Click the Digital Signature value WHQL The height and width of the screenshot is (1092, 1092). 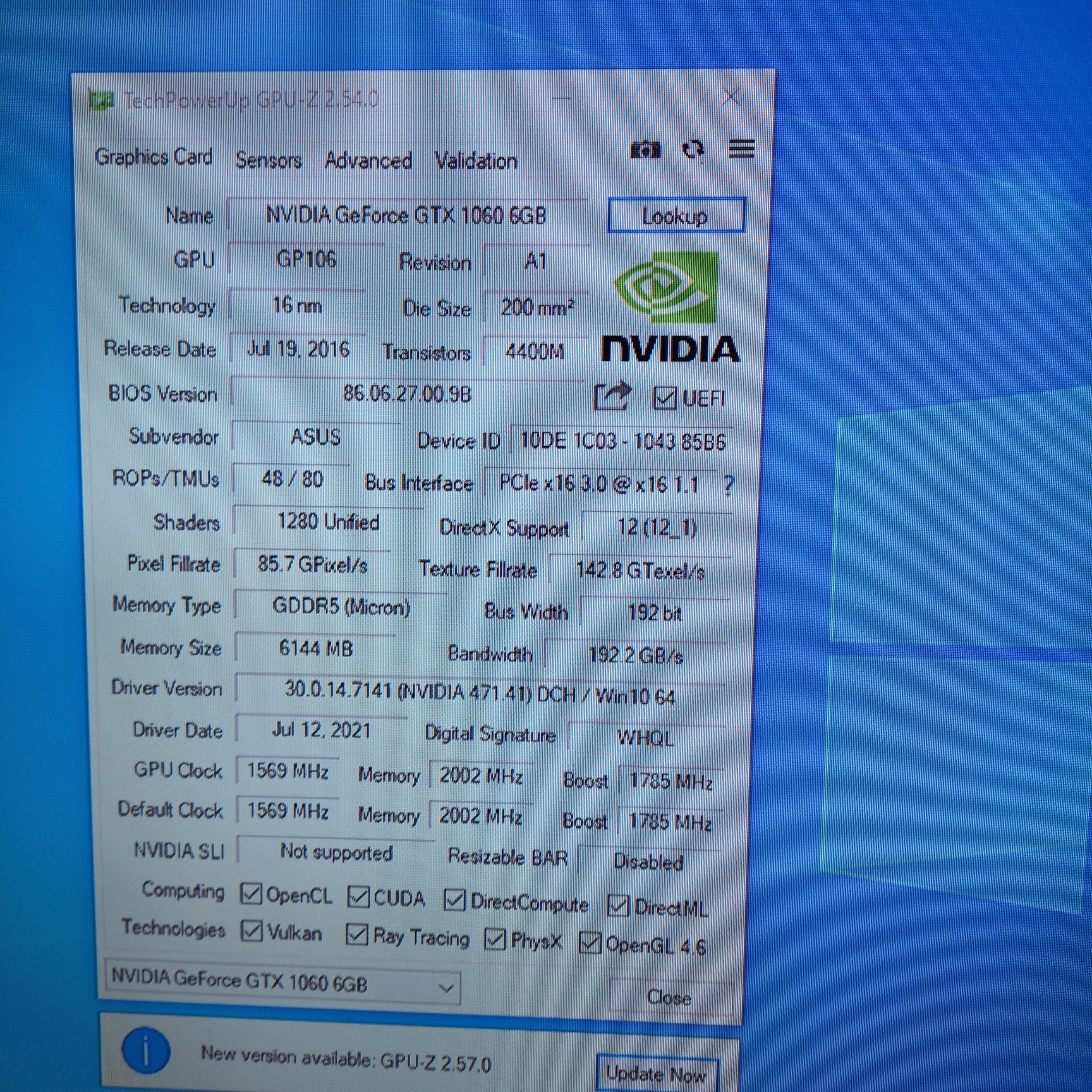pyautogui.click(x=646, y=737)
